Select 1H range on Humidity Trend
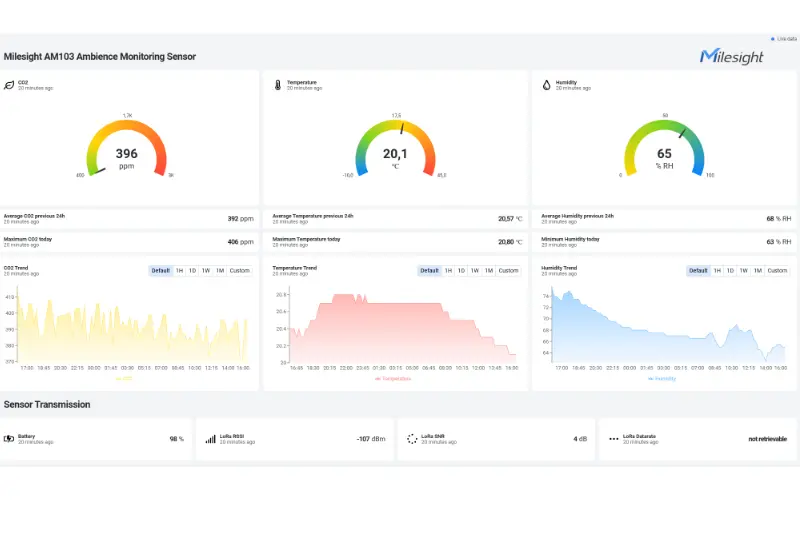Screen dimensions: 800x533 click(717, 271)
